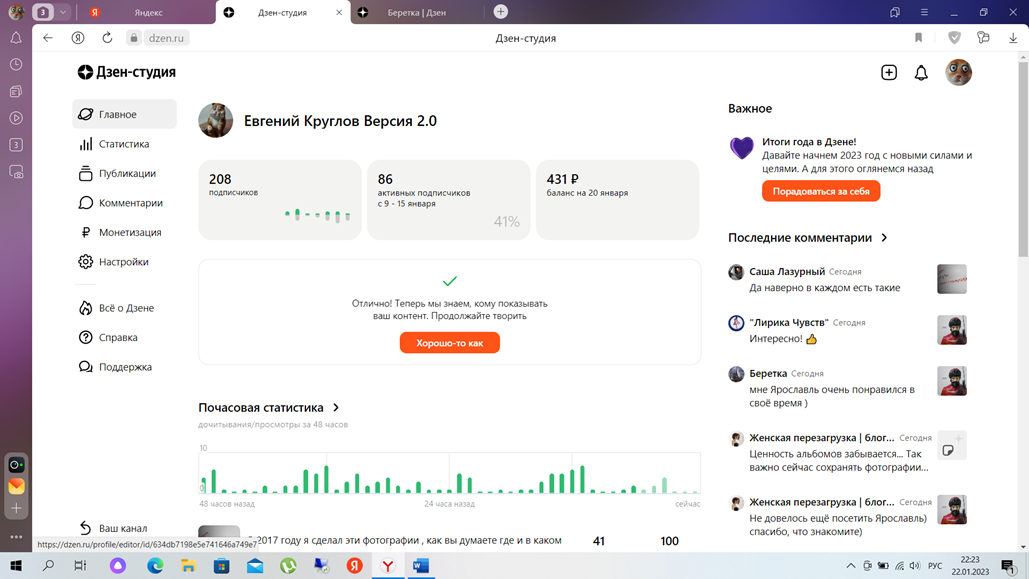Open a new browser tab
This screenshot has height=579, width=1029.
[500, 12]
